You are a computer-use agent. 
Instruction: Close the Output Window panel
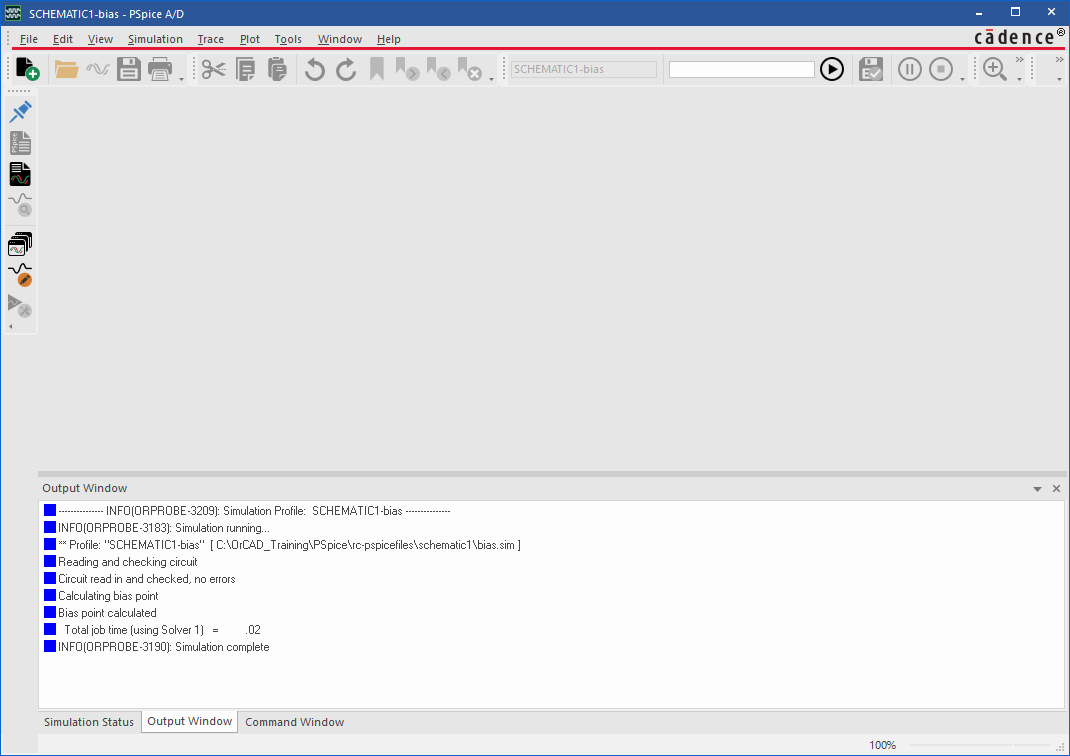pos(1056,489)
